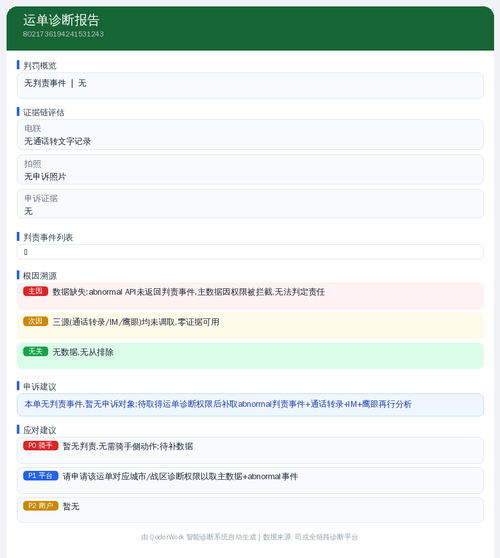The width and height of the screenshot is (500, 558).
Task: Select the 无判责事件 | 无 summary text
Action: point(55,83)
